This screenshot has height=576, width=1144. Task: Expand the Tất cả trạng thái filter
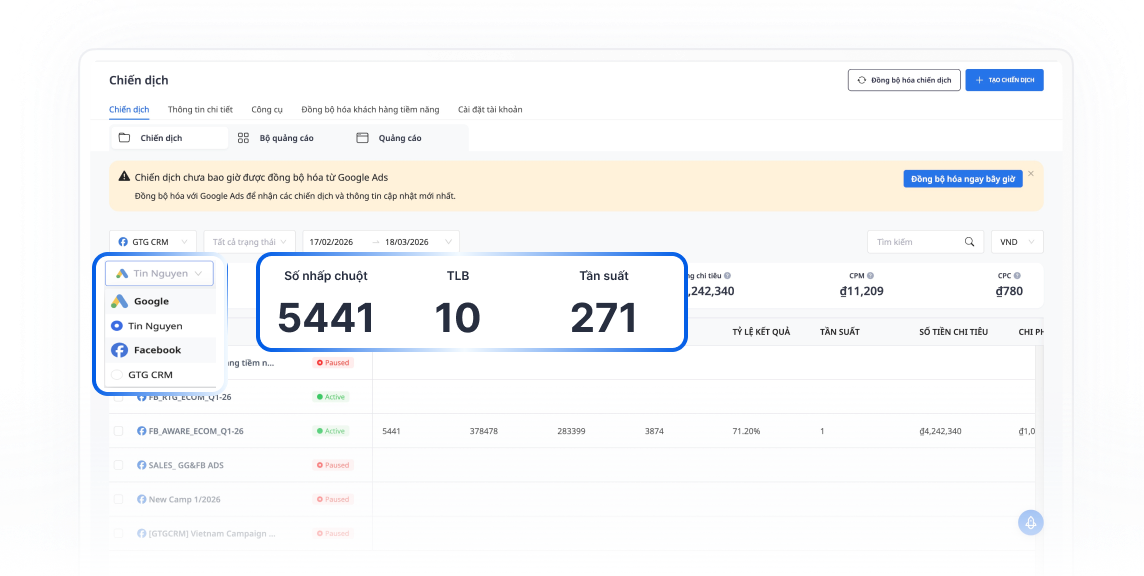(249, 242)
